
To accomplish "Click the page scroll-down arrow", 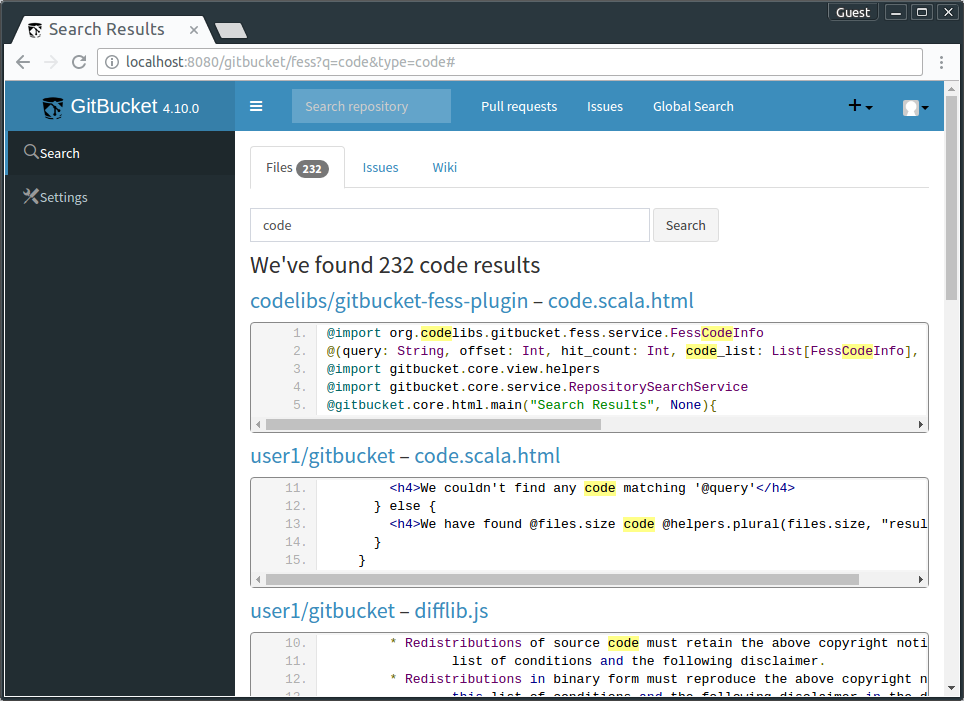I will coord(952,689).
